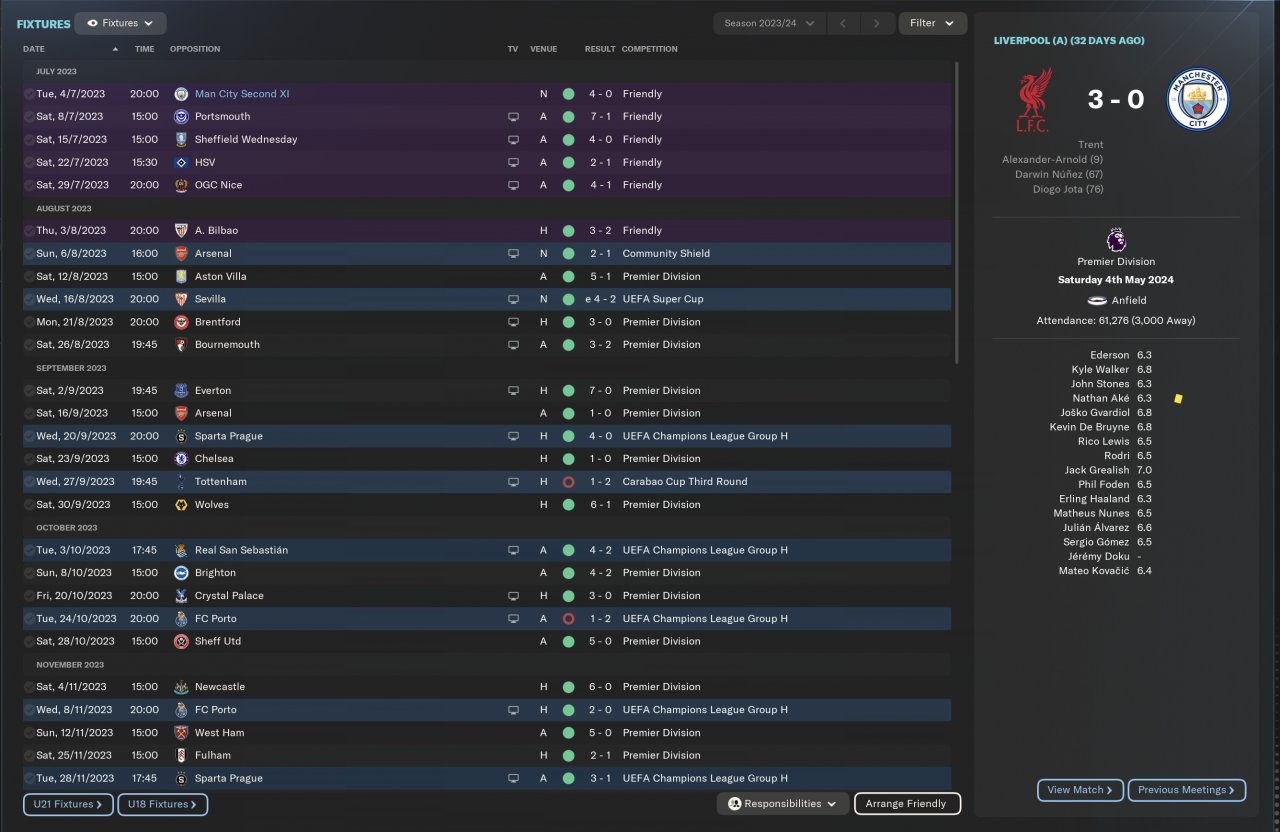
Task: Click the Liverpool club crest
Action: [1035, 100]
